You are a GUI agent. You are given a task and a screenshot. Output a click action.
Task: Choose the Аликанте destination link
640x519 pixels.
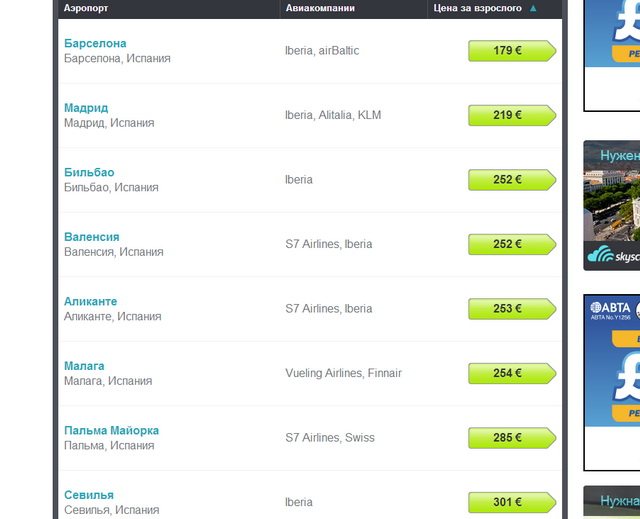[91, 301]
